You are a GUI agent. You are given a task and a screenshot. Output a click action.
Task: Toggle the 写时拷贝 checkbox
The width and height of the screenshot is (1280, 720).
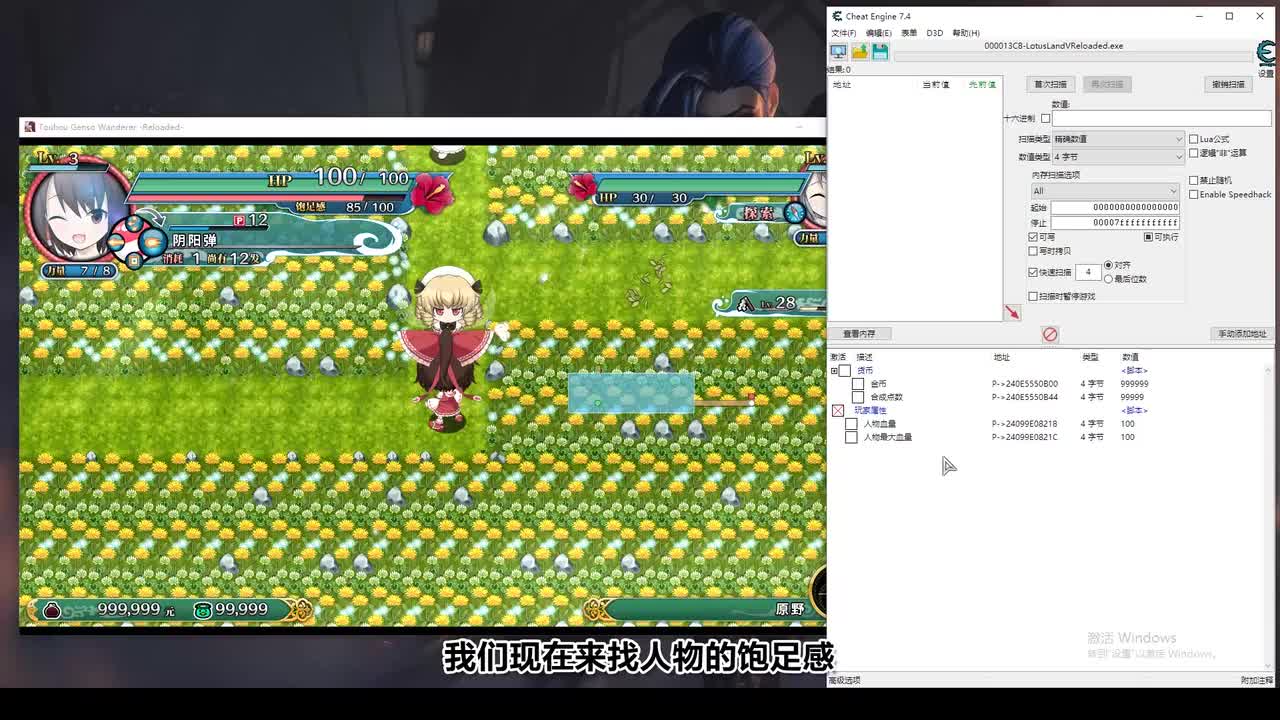(x=1033, y=251)
